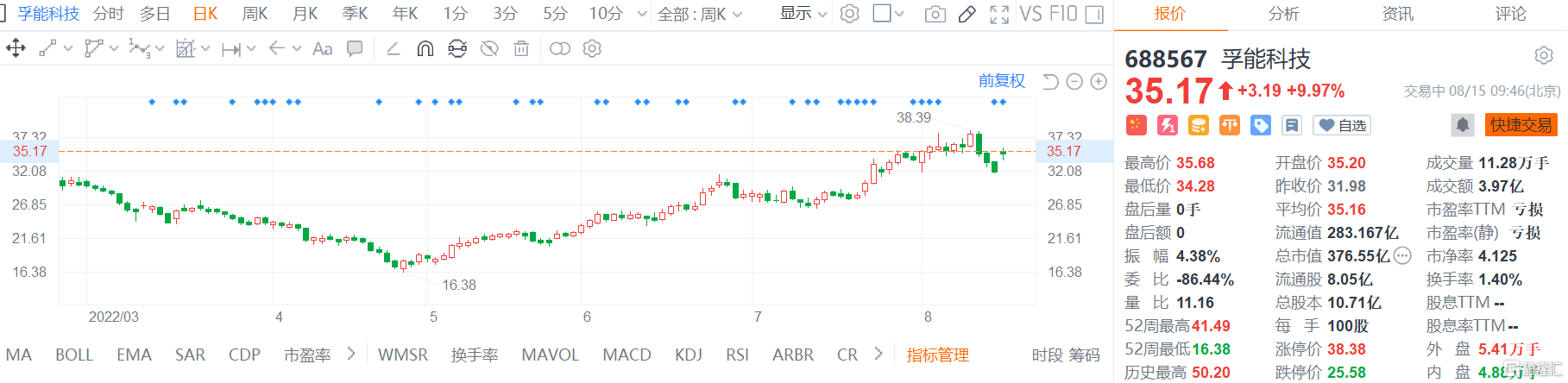This screenshot has width=1568, height=383.
Task: Expand the 显示 display dropdown
Action: point(803,14)
